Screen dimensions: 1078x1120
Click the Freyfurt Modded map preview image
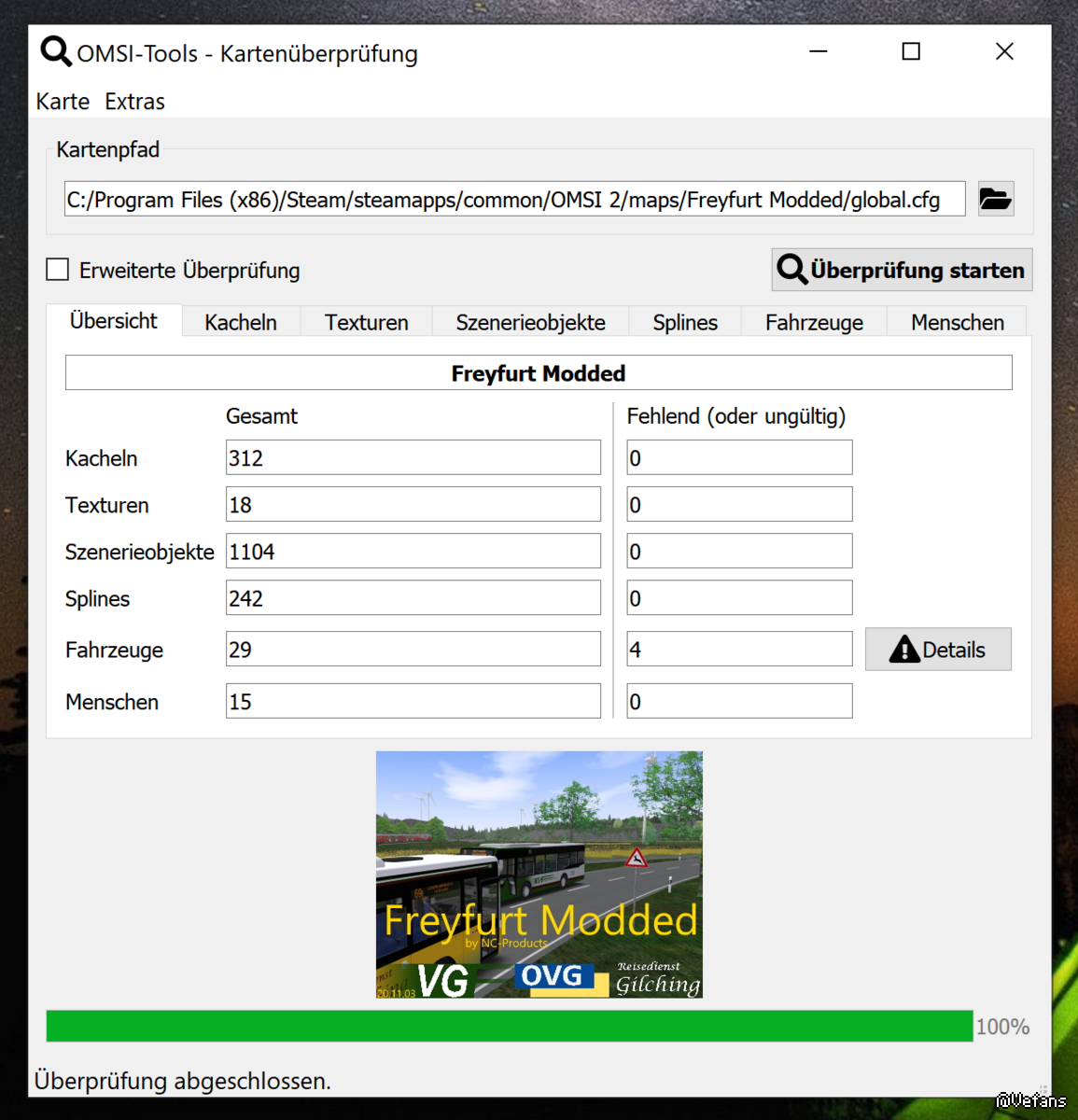pos(539,875)
